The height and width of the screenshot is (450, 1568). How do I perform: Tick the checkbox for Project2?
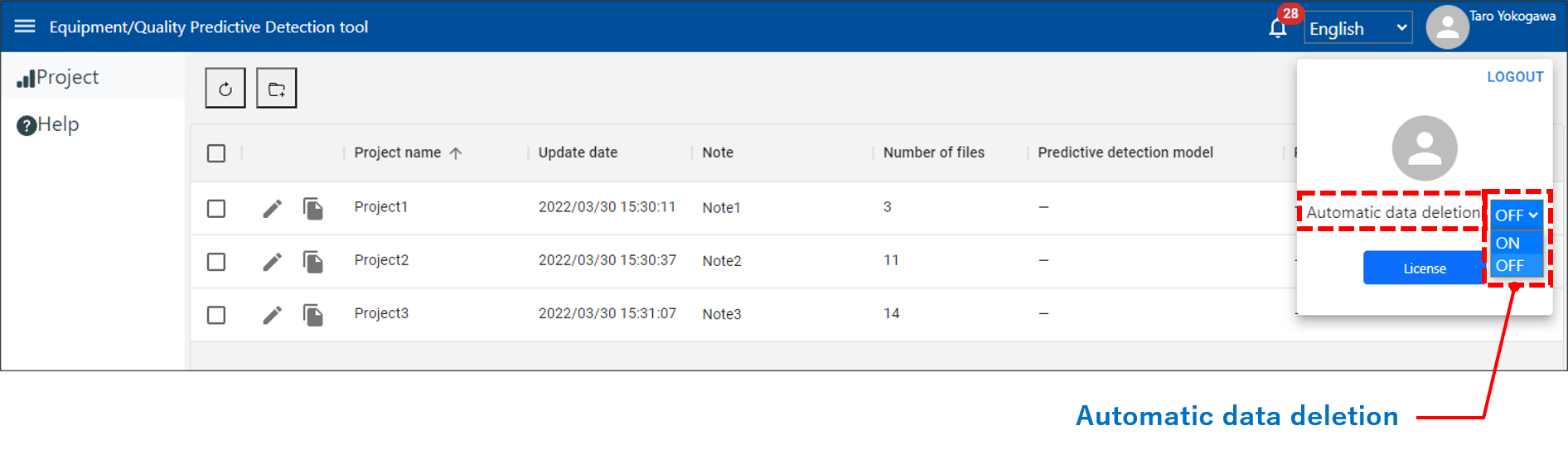[216, 262]
